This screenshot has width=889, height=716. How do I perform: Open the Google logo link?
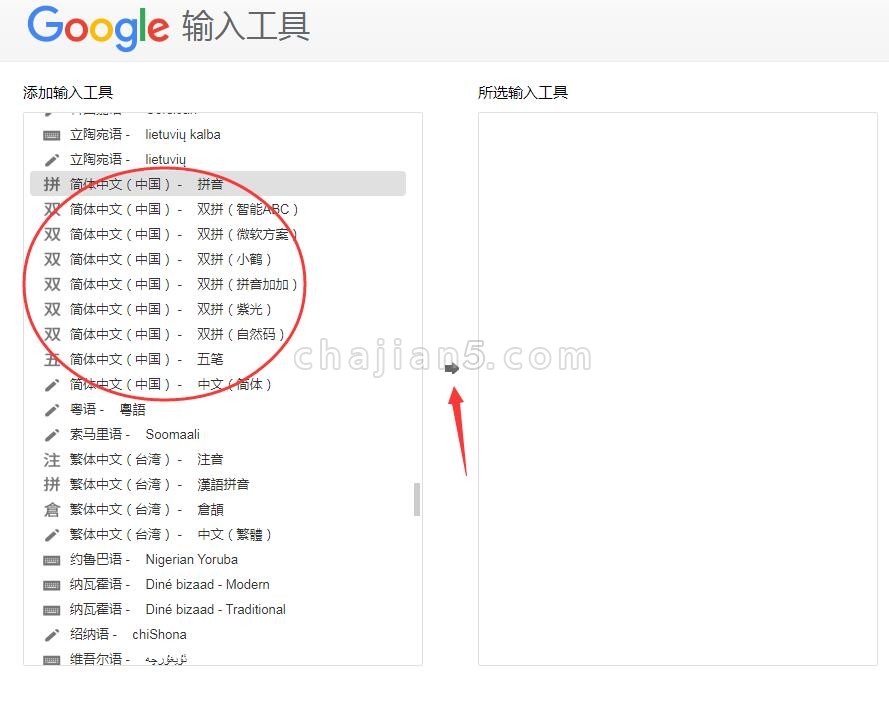click(99, 27)
